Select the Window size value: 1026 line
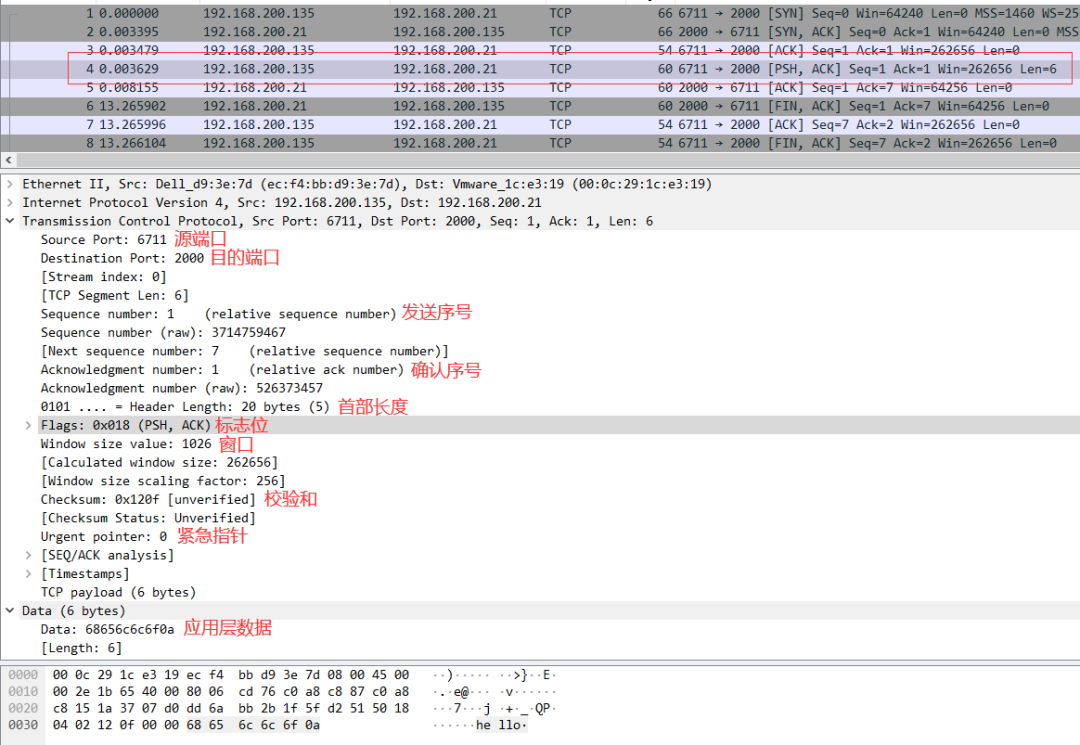The image size is (1080, 745). pyautogui.click(x=125, y=444)
